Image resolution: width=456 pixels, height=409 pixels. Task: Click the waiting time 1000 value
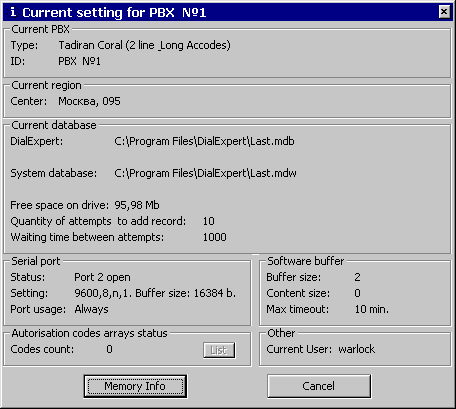(x=215, y=237)
